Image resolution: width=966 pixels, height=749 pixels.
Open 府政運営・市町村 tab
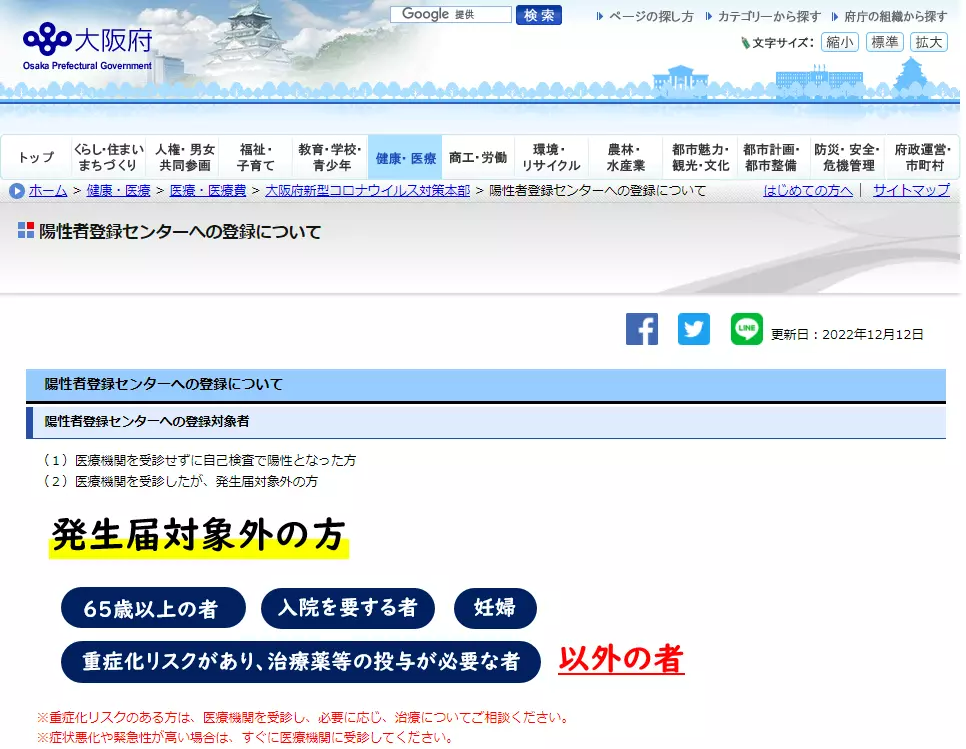click(923, 157)
